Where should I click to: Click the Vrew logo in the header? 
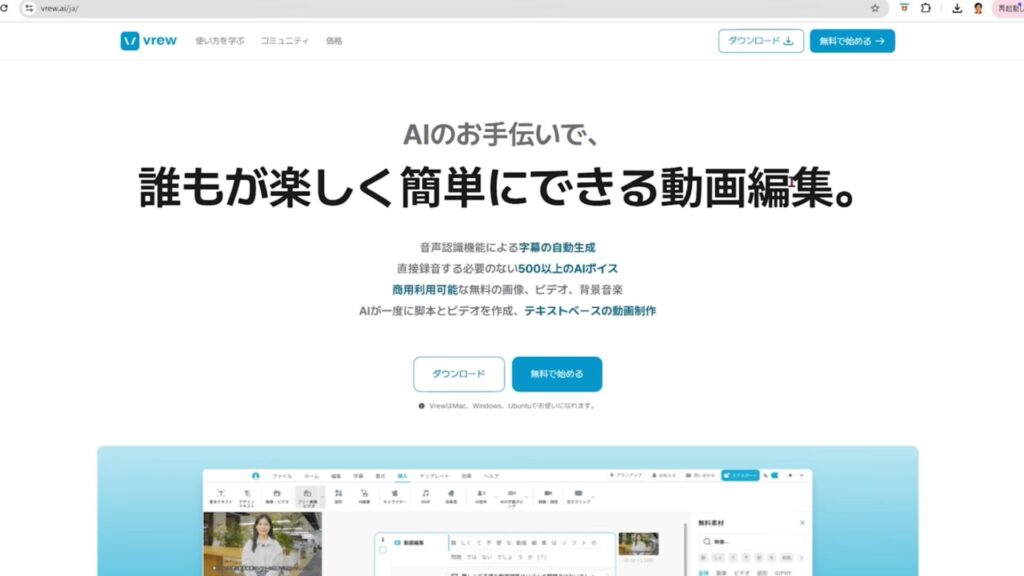[x=151, y=41]
